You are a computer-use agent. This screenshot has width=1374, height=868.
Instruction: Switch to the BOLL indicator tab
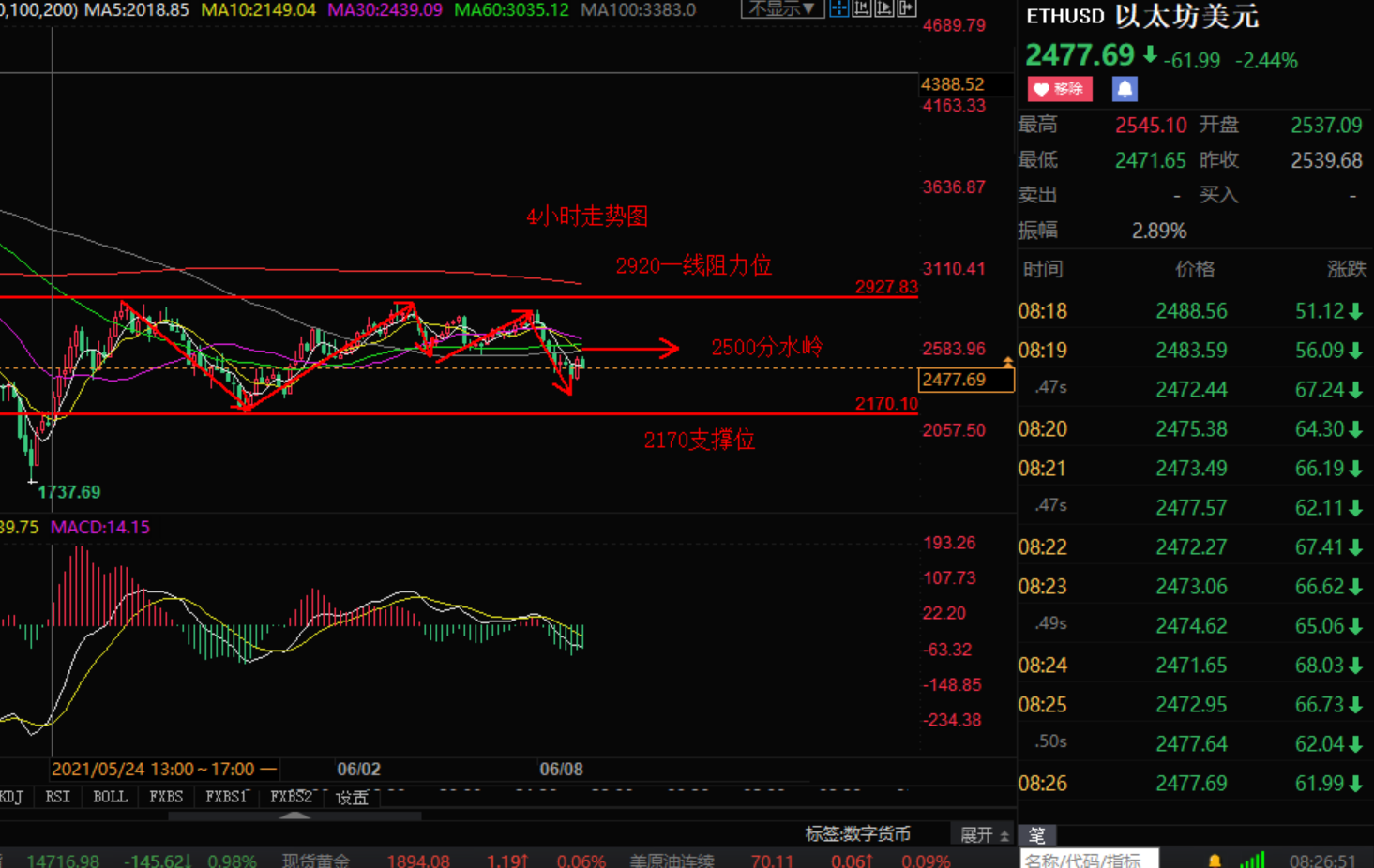110,797
